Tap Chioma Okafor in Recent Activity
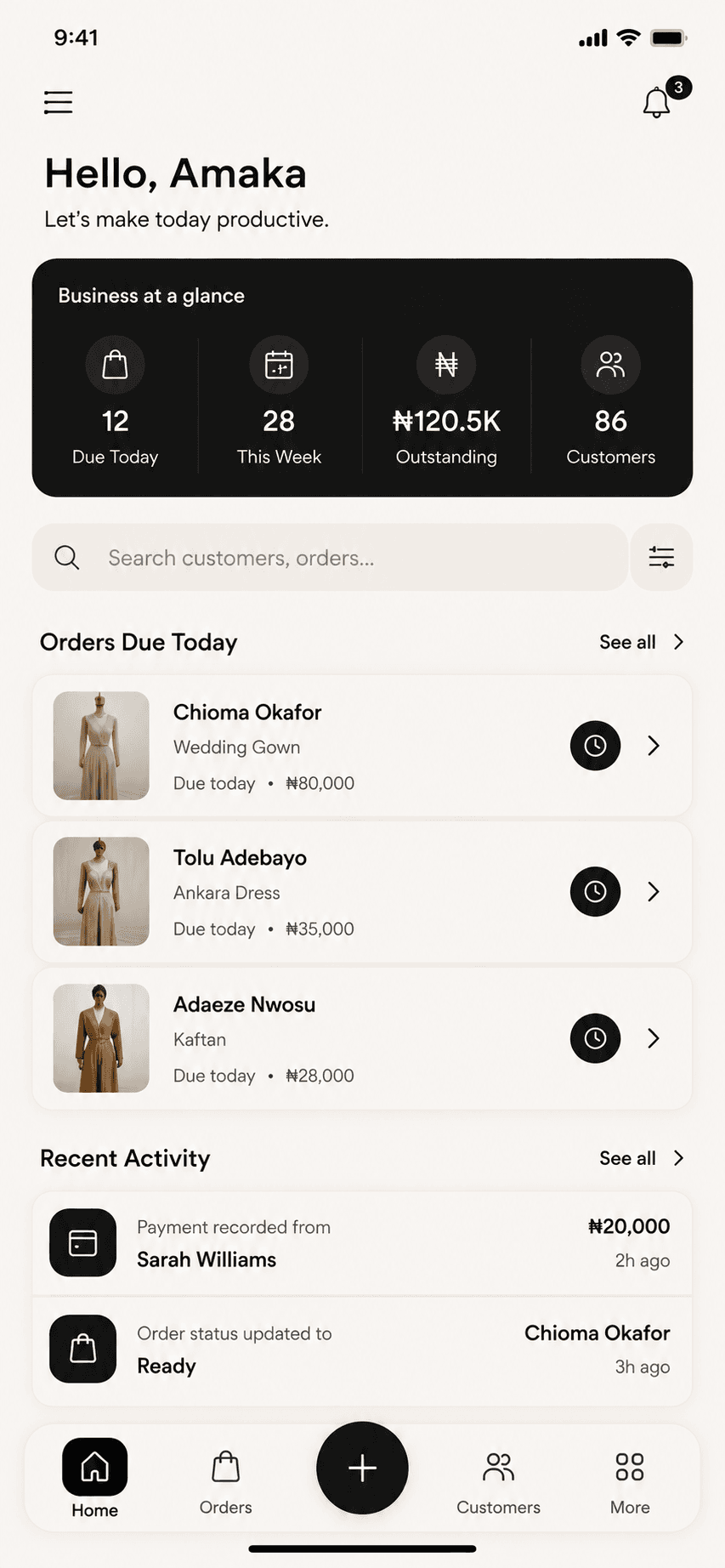This screenshot has width=725, height=1568. tap(597, 1332)
